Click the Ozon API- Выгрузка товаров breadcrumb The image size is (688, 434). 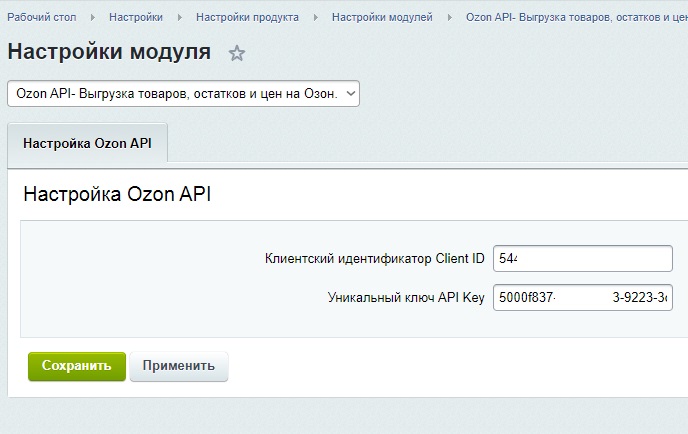575,17
